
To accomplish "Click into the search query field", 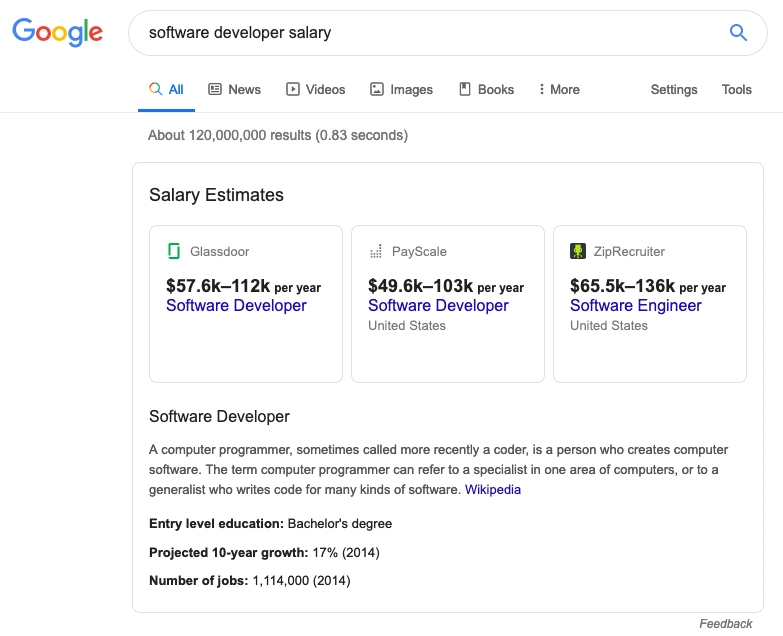I will pyautogui.click(x=429, y=33).
